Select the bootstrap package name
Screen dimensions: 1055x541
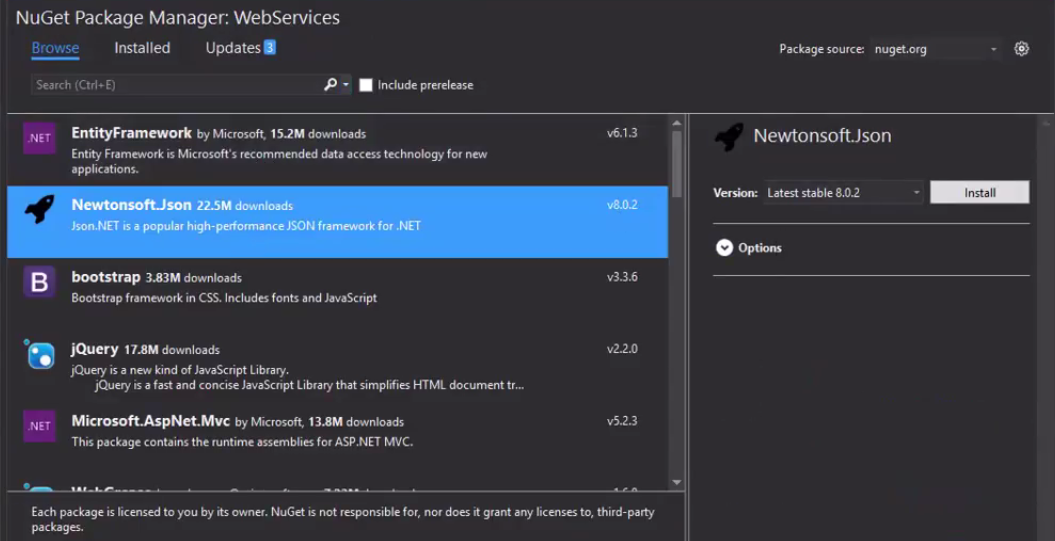[x=106, y=277]
